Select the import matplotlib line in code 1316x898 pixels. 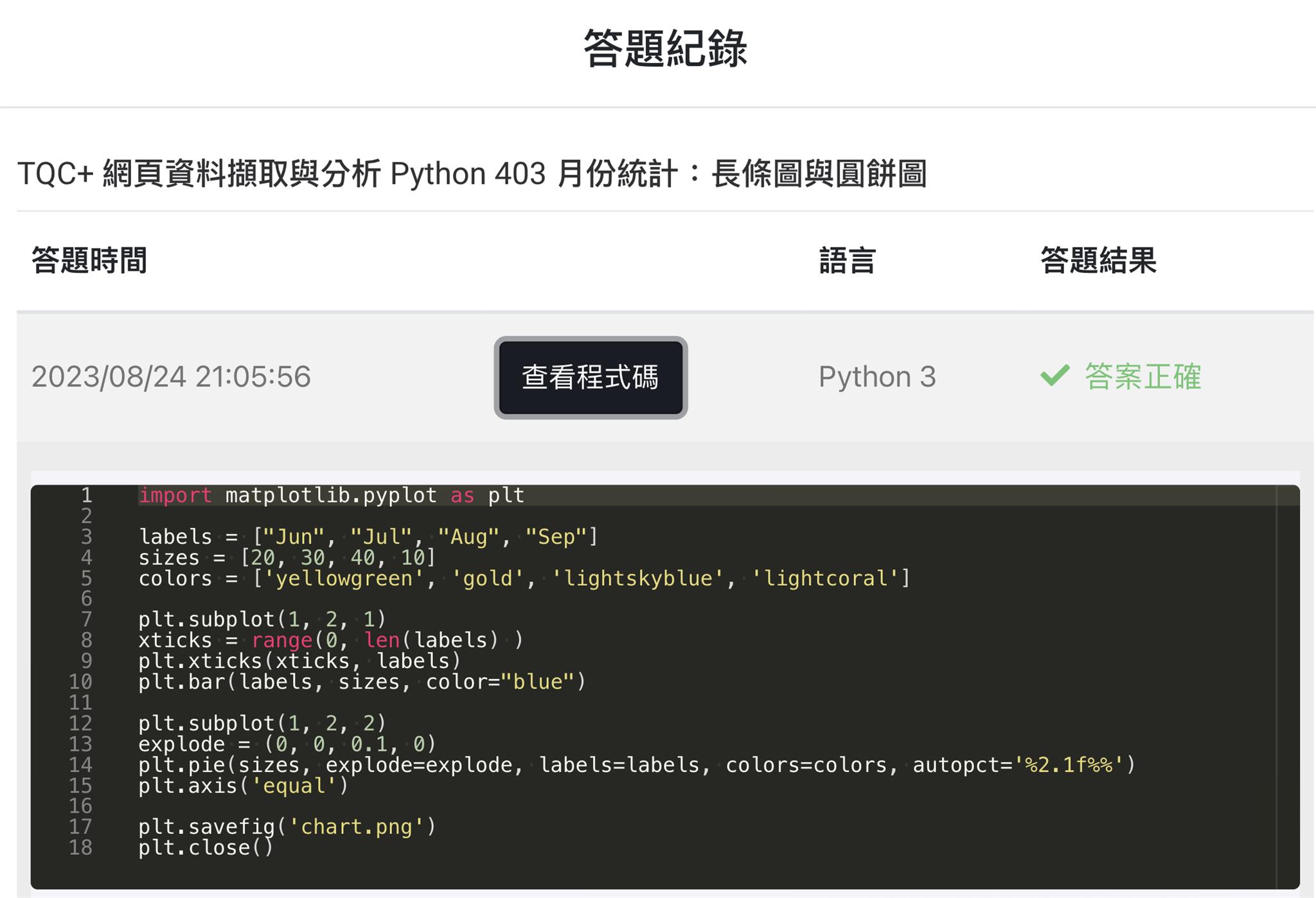point(331,495)
